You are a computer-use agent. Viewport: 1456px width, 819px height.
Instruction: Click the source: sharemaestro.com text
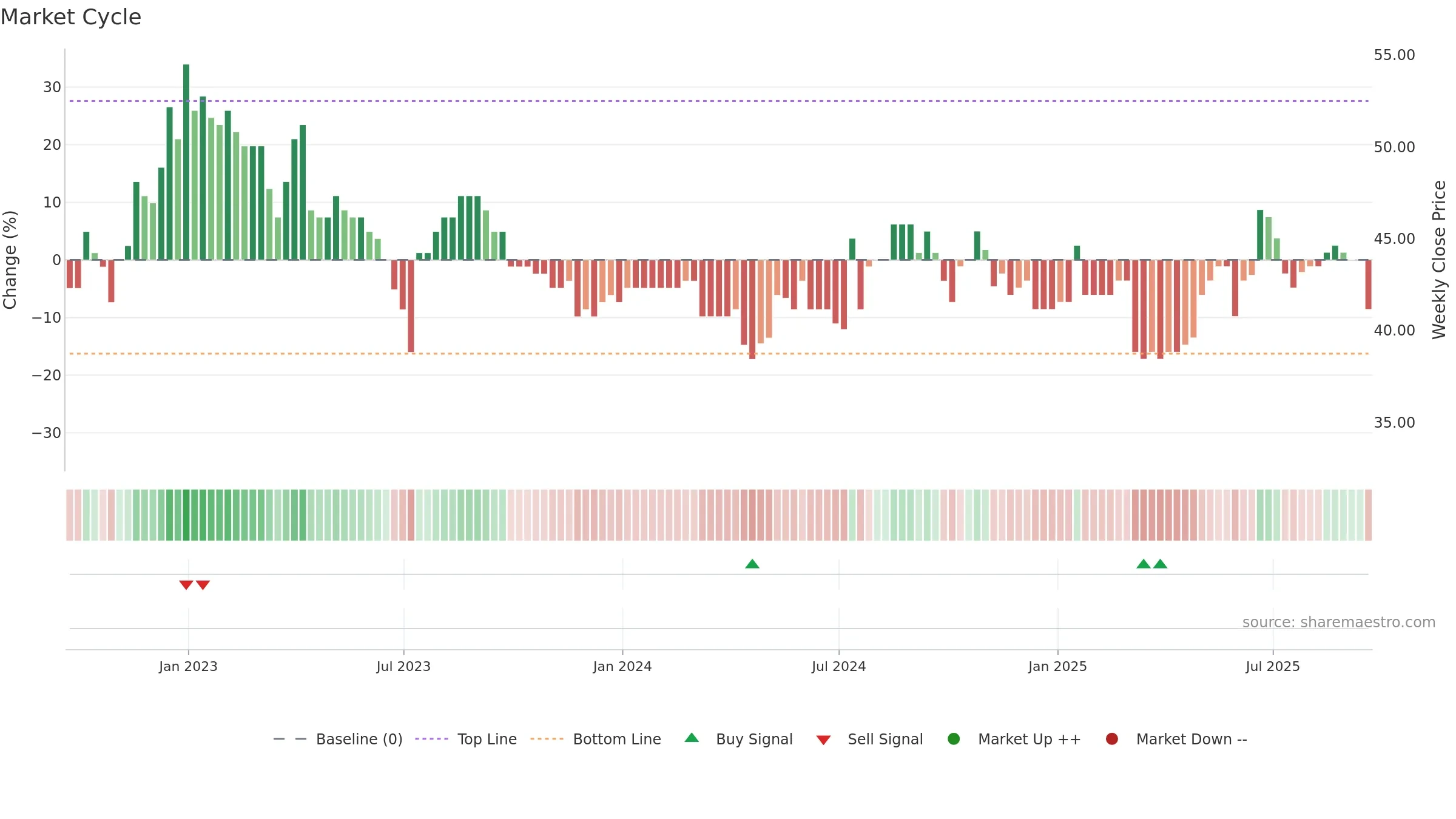[x=1339, y=622]
